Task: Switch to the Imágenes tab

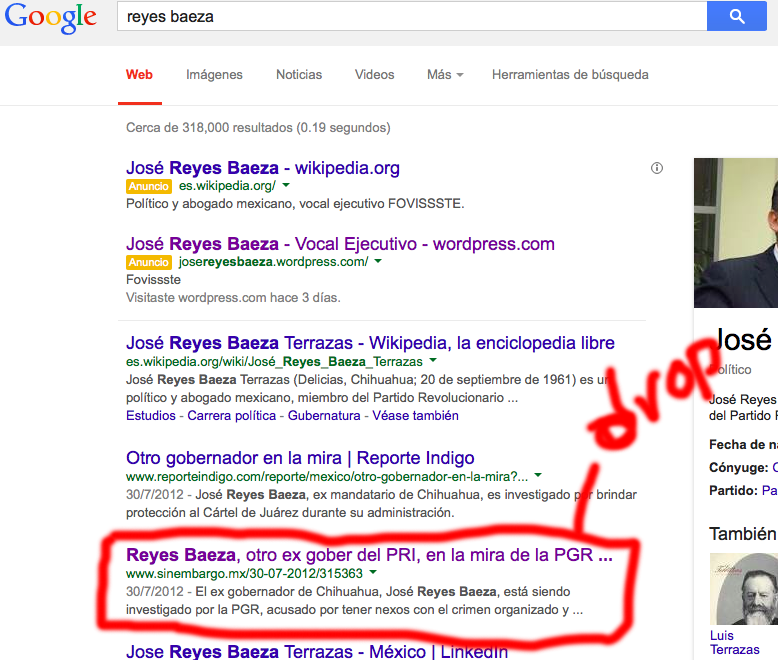Action: pyautogui.click(x=214, y=75)
